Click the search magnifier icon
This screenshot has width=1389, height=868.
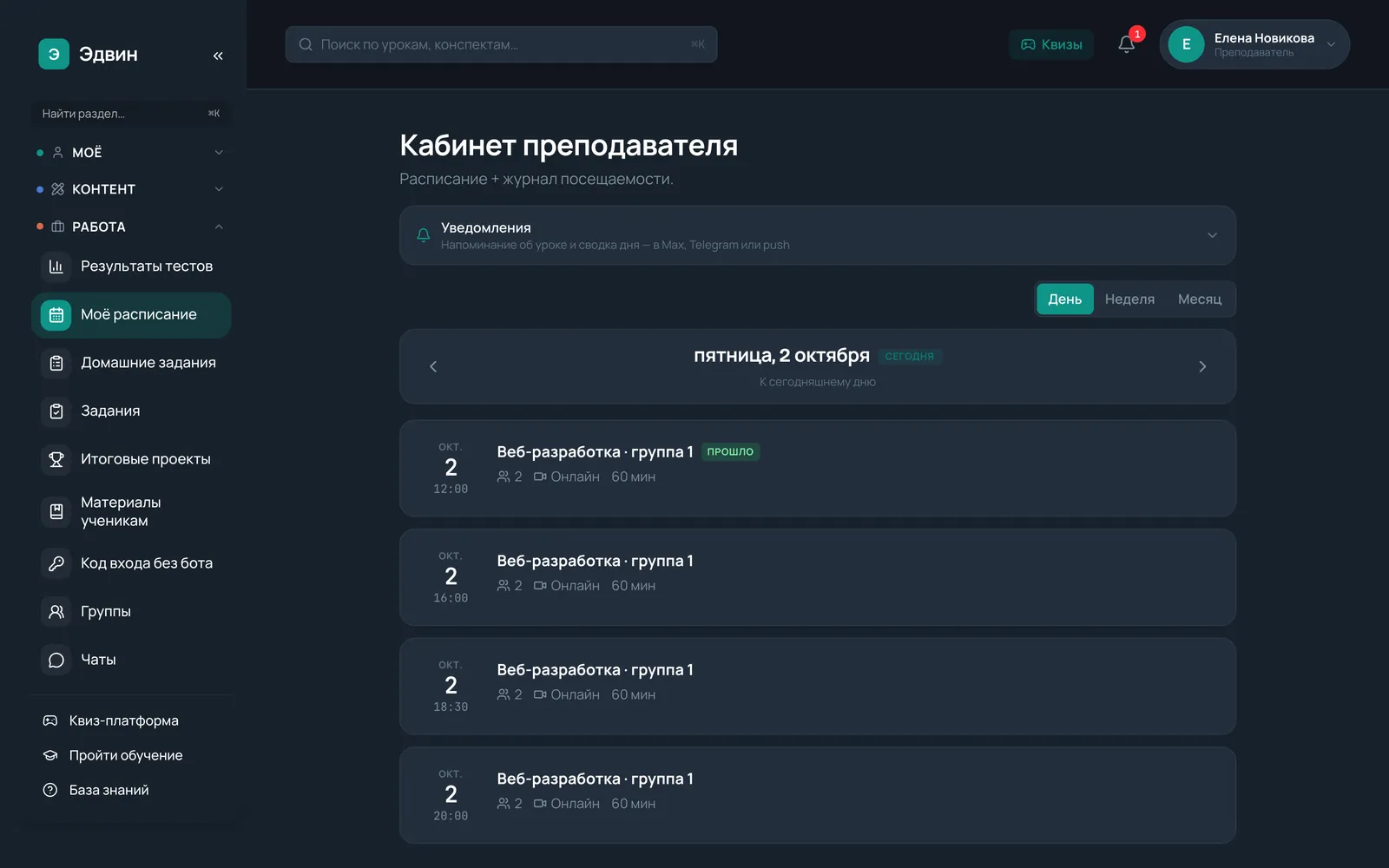306,44
